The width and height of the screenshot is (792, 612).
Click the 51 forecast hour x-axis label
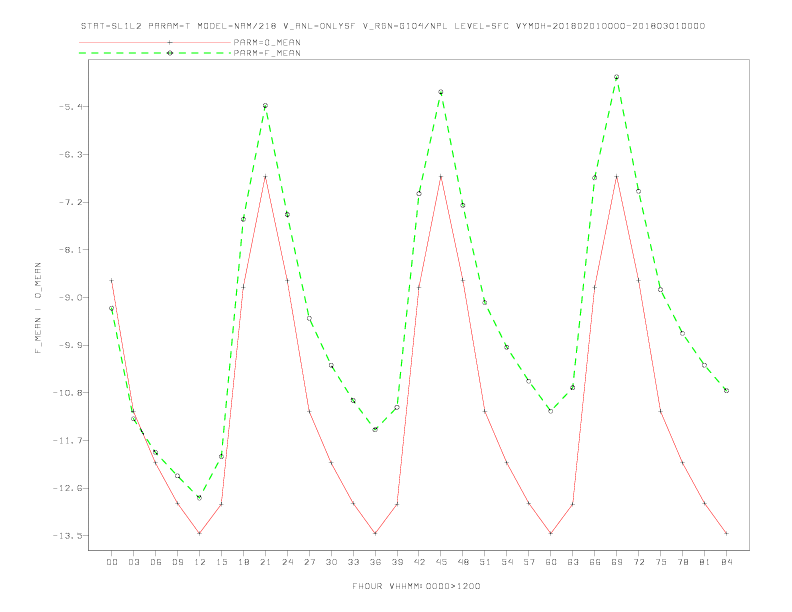tap(485, 562)
